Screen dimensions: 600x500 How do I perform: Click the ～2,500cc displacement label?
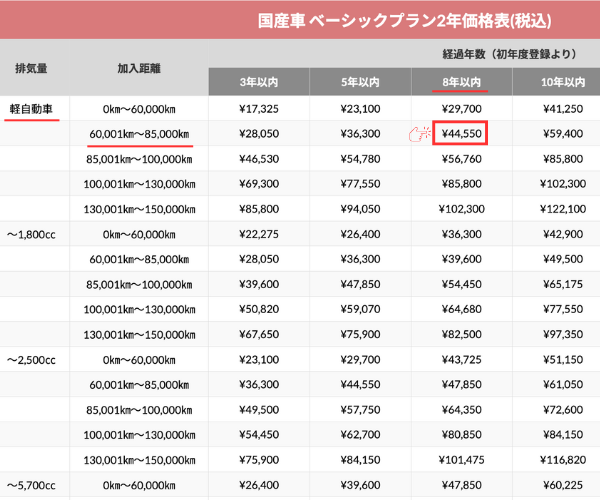pyautogui.click(x=32, y=358)
